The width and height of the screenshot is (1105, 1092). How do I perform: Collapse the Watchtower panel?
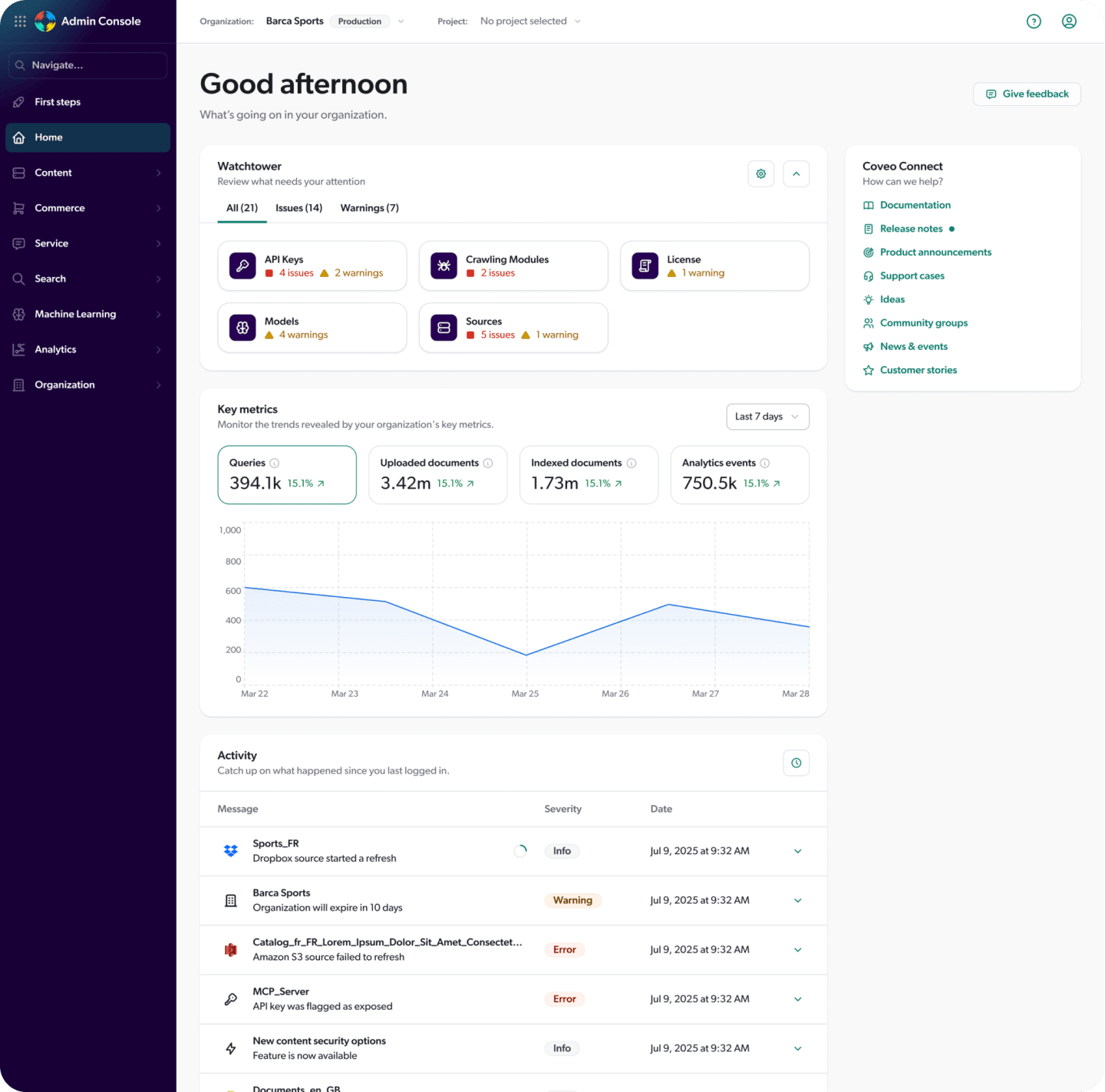tap(797, 174)
